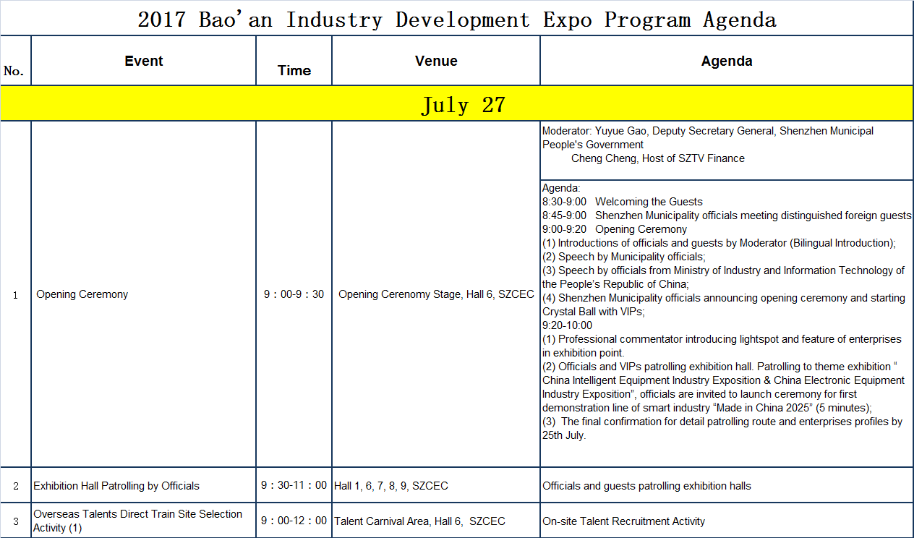Click 'Cheng Cheng, Host of SZTV Finance' line
915x538 pixels.
658,158
